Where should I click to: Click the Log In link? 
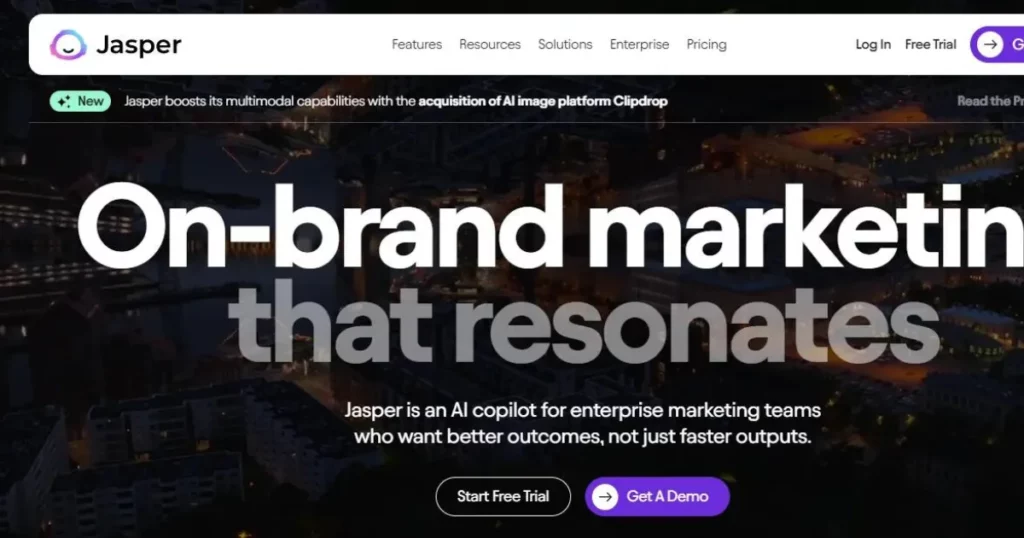click(x=873, y=44)
